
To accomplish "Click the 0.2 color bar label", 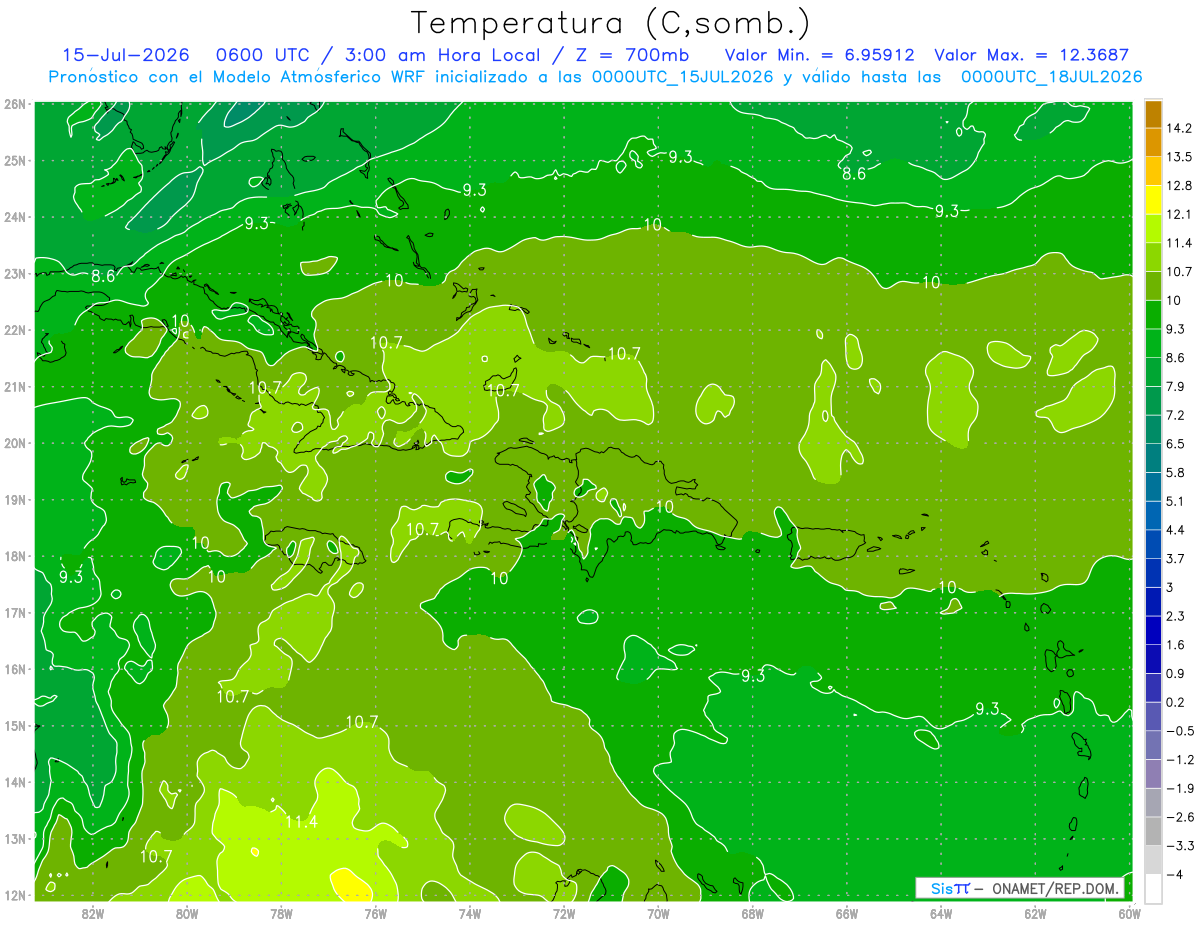I will click(x=1177, y=702).
